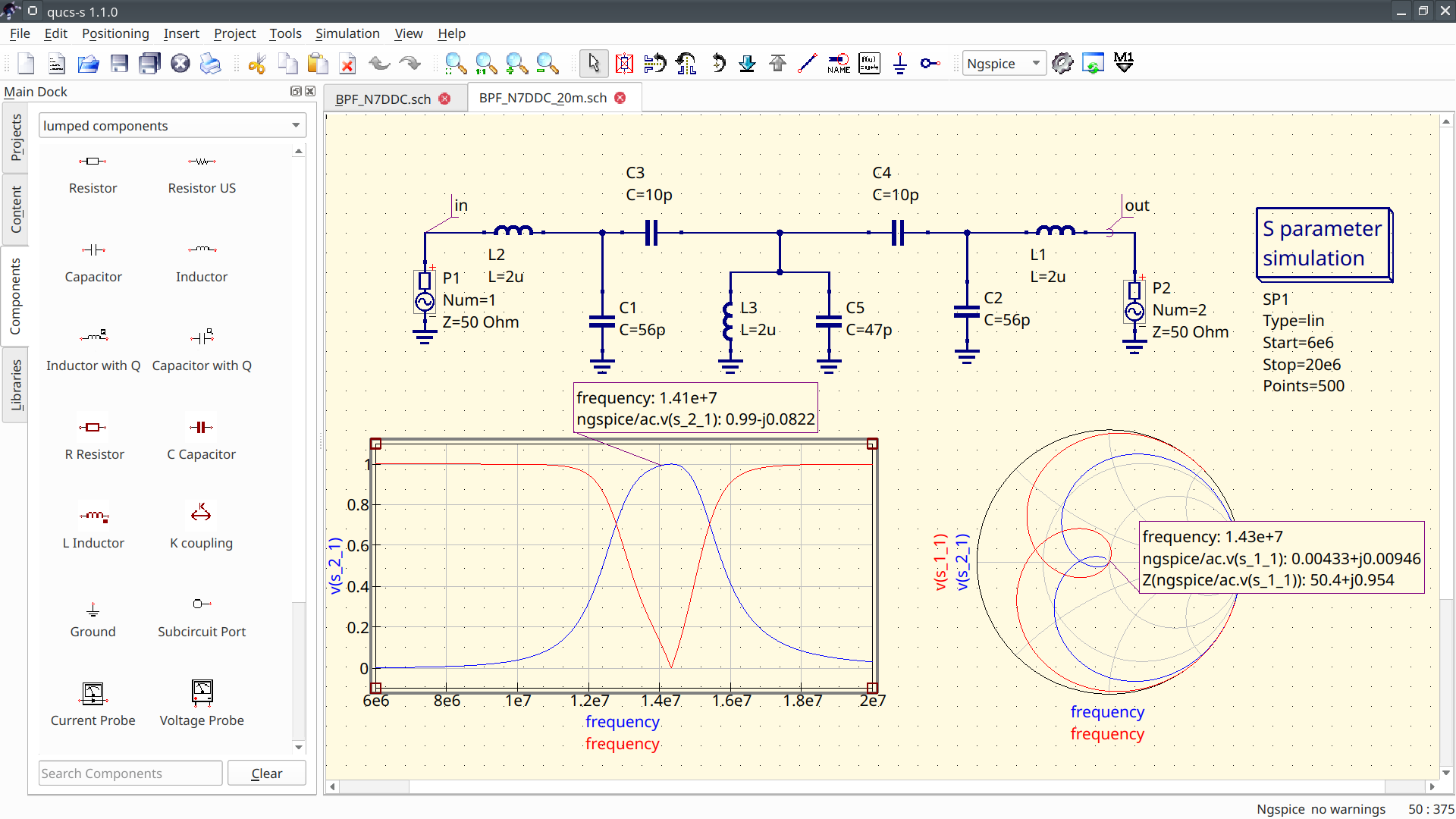
Task: View the data display page
Action: click(x=1093, y=64)
